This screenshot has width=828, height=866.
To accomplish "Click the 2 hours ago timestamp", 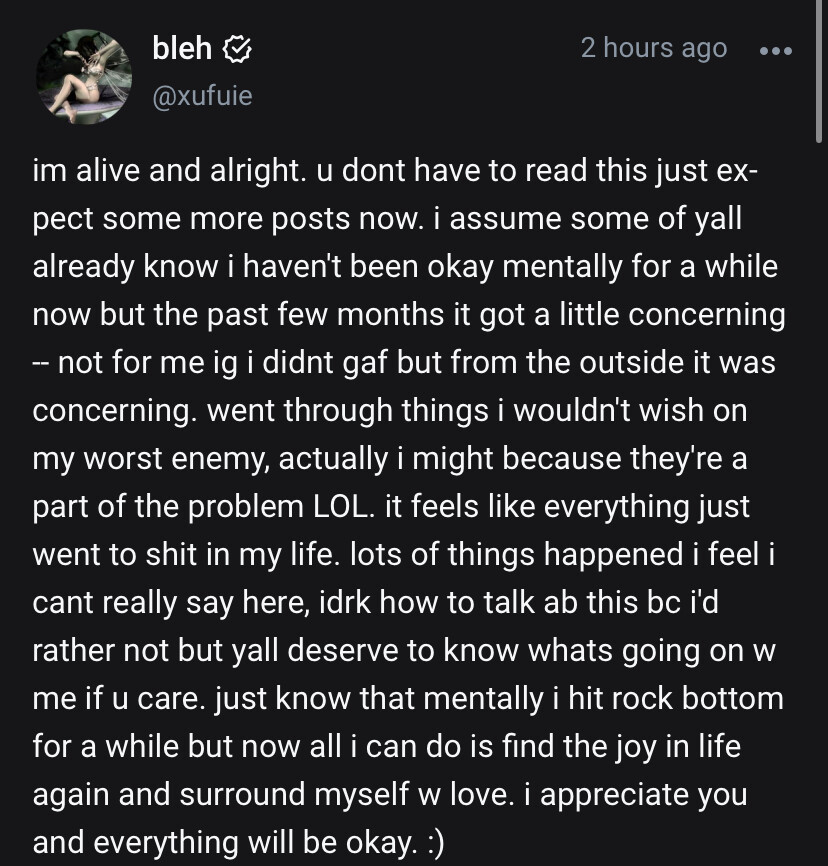I will tap(653, 48).
